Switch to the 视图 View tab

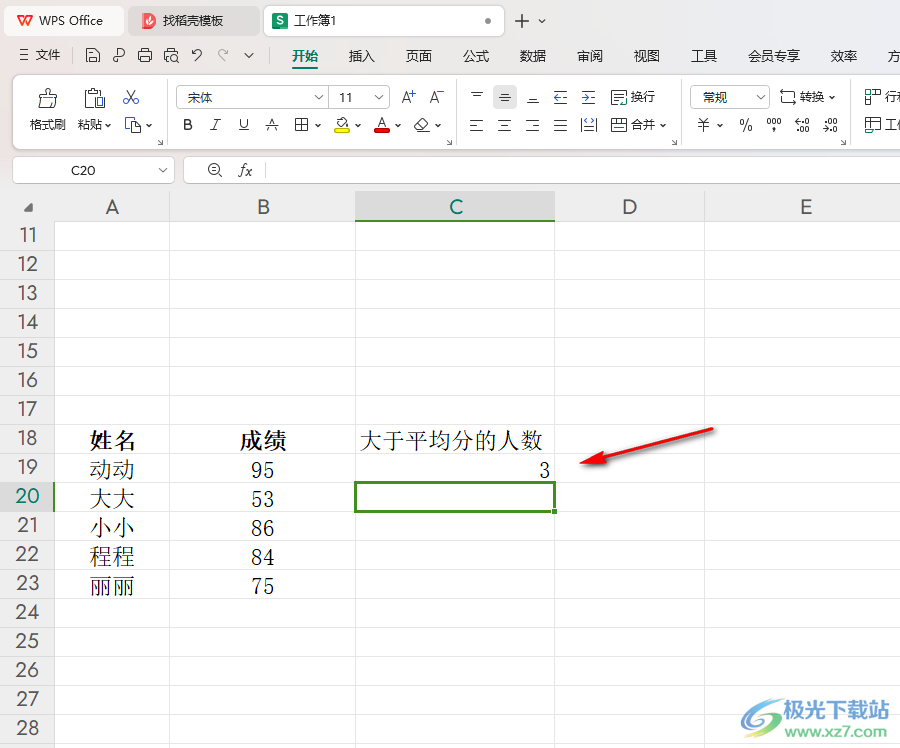(x=646, y=56)
